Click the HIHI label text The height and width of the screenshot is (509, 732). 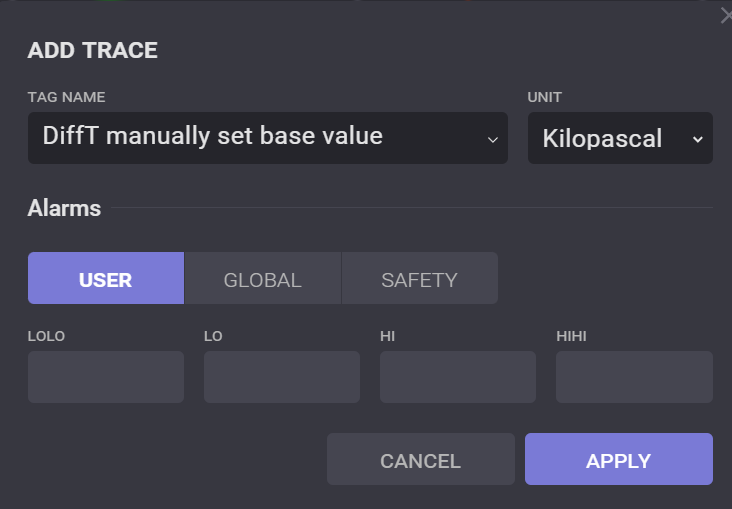click(571, 336)
